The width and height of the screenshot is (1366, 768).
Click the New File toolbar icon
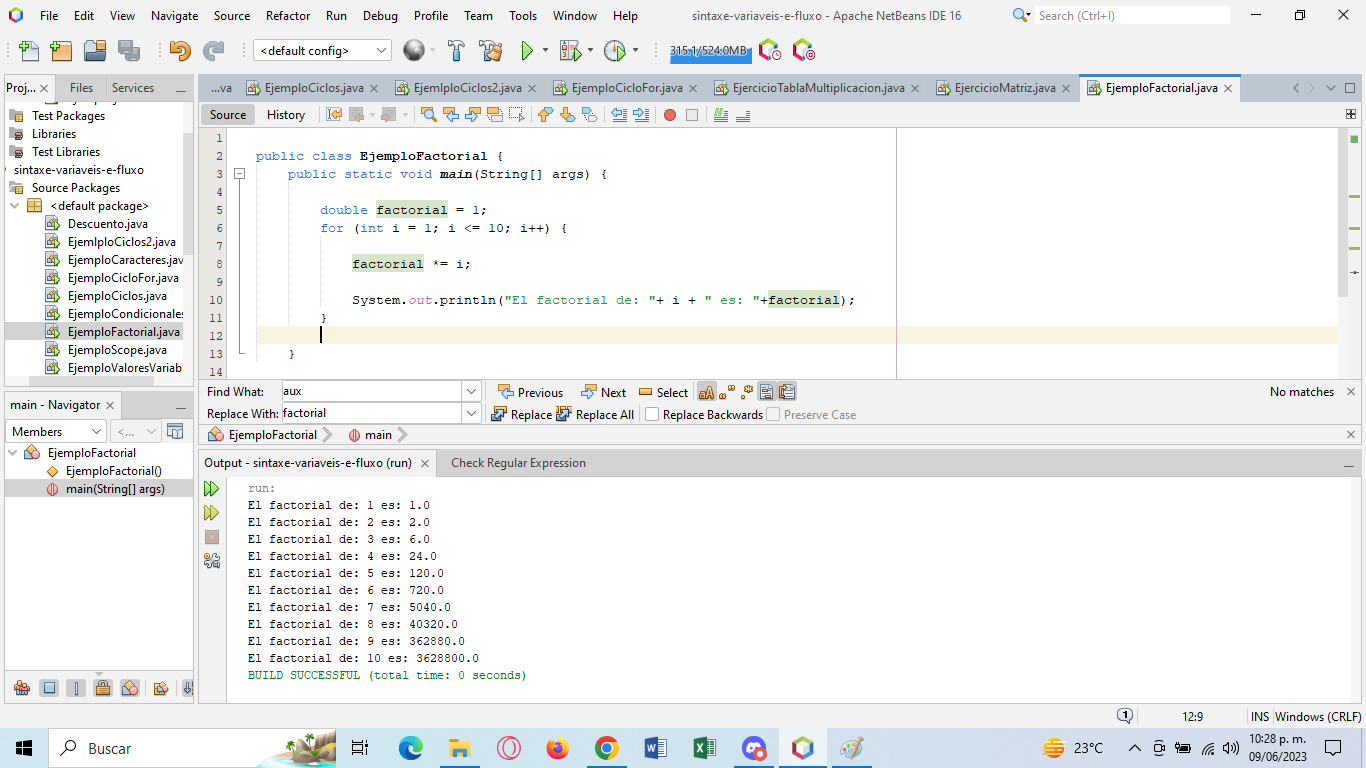pyautogui.click(x=29, y=50)
